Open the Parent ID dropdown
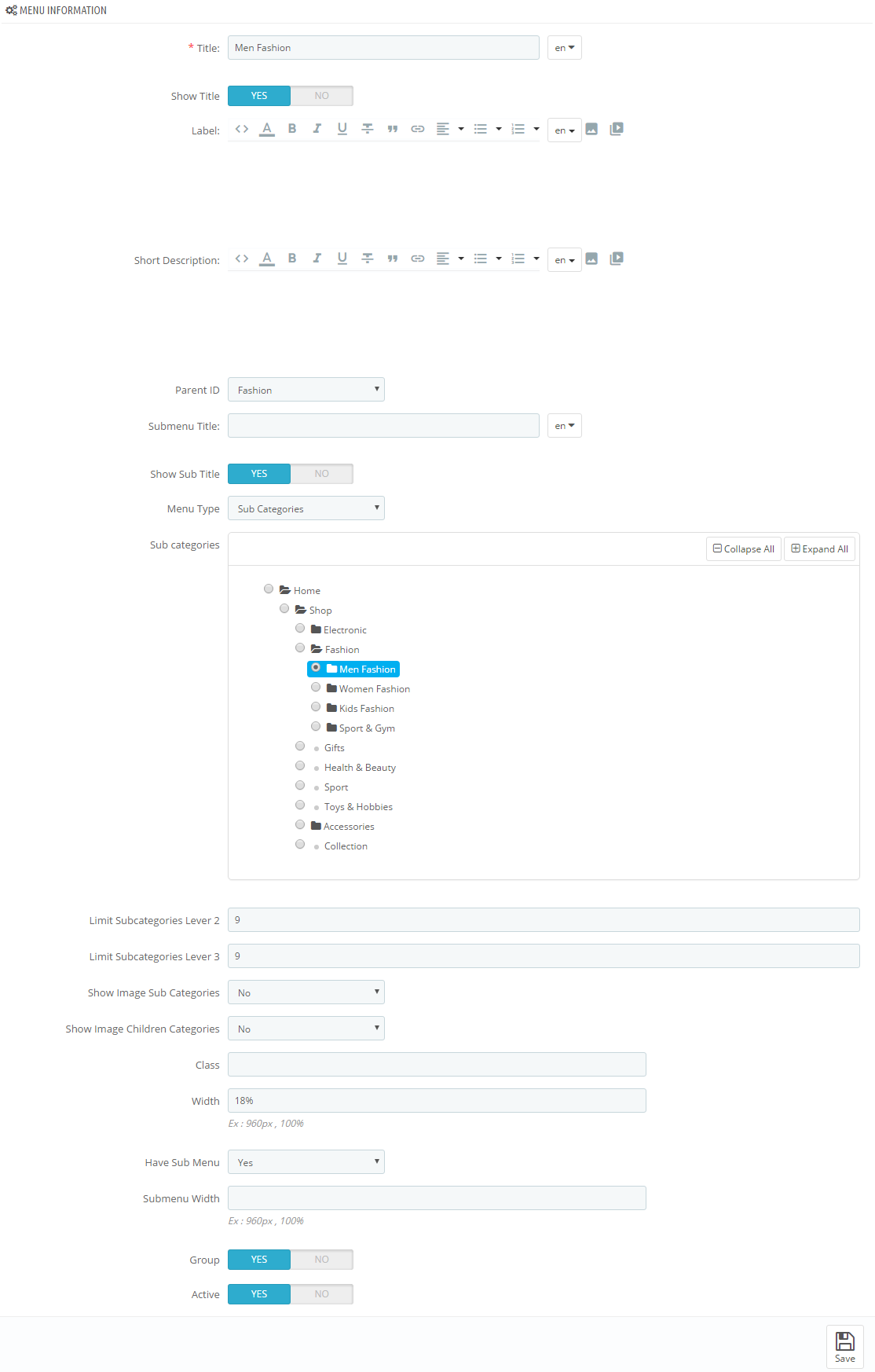Image resolution: width=875 pixels, height=1372 pixels. tap(306, 390)
